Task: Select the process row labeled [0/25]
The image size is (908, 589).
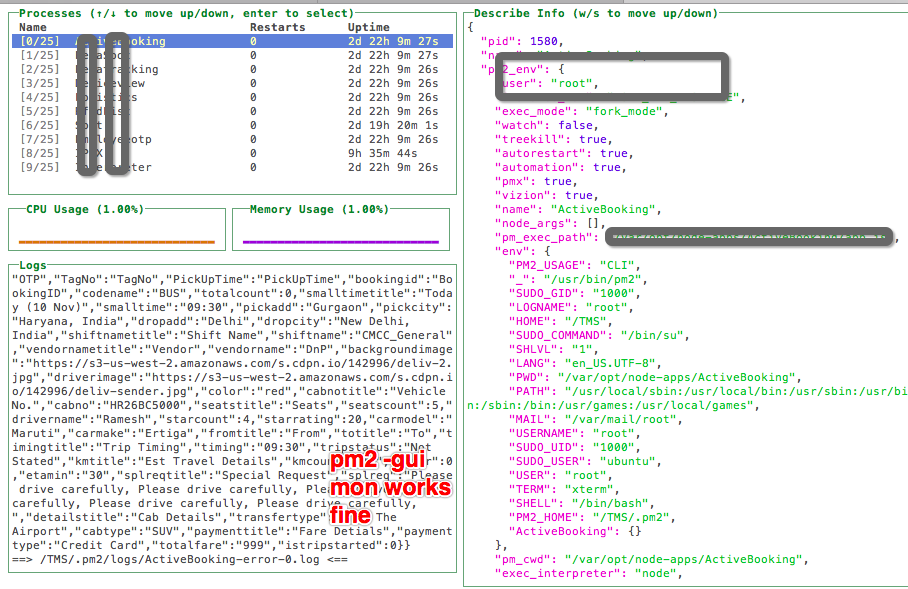Action: click(232, 41)
